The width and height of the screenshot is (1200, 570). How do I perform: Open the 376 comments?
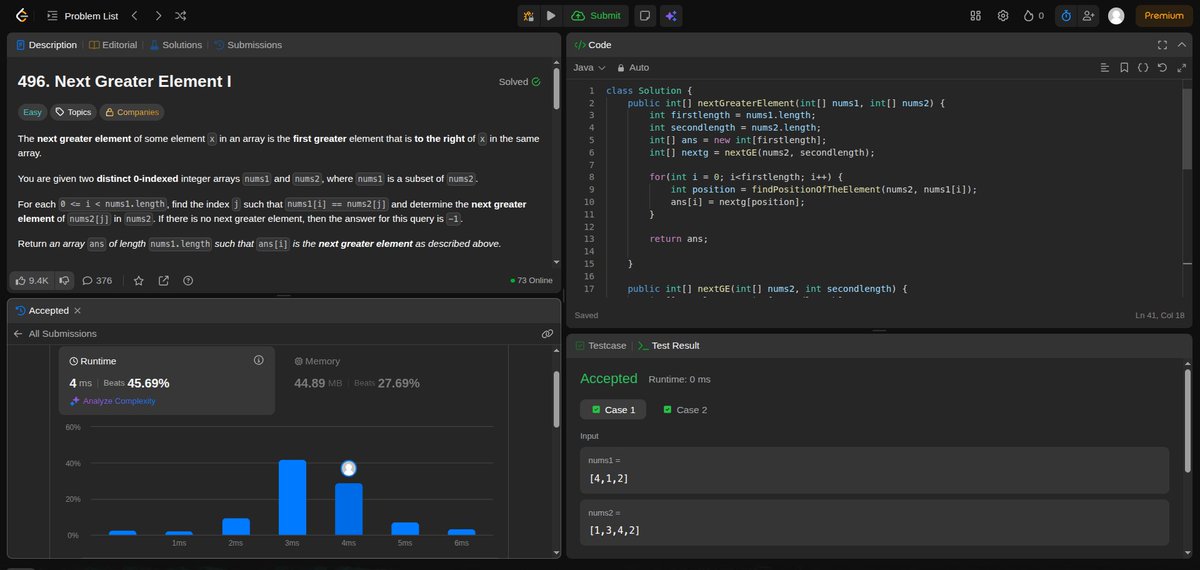[97, 281]
